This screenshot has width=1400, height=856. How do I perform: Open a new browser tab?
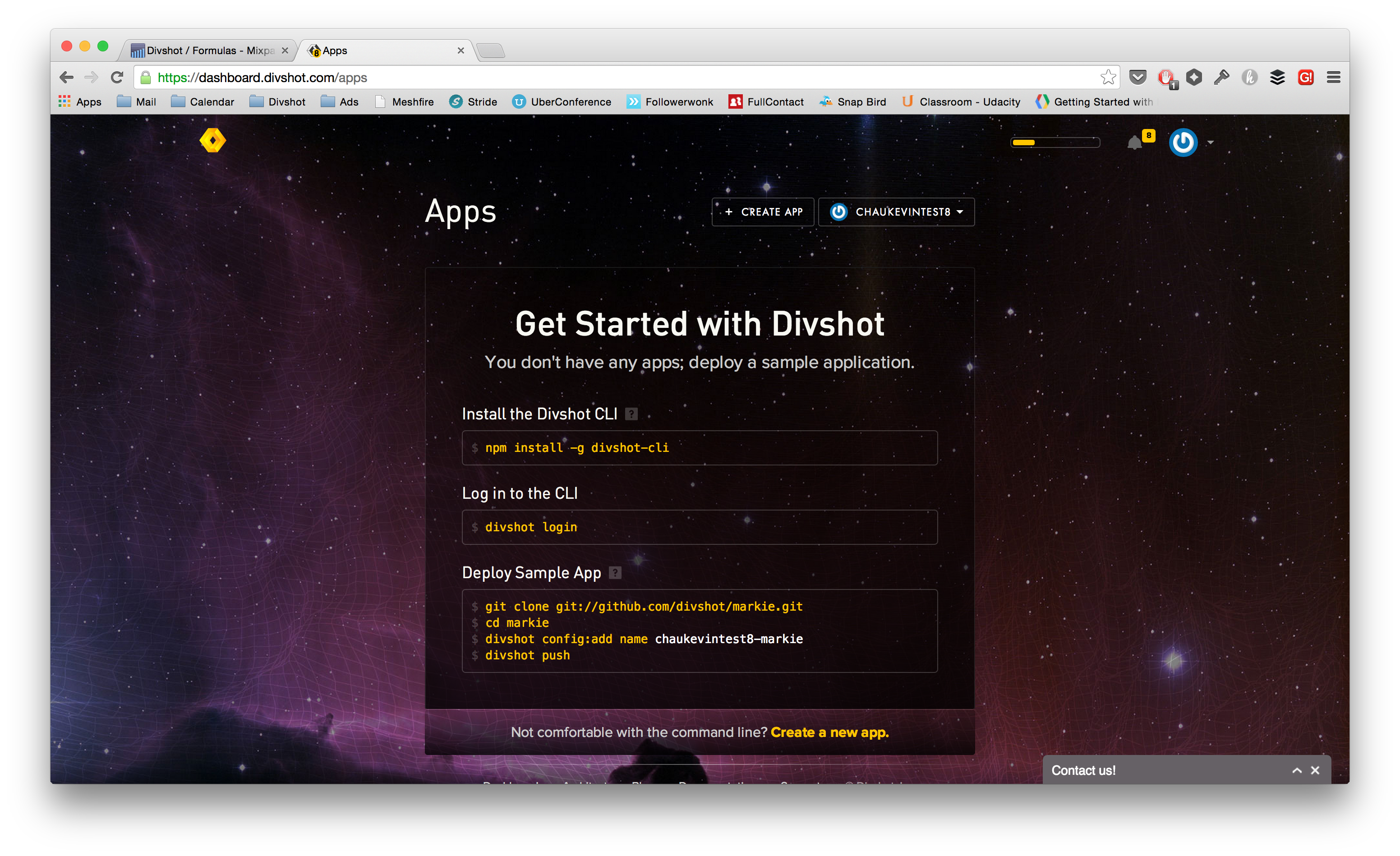tap(491, 51)
